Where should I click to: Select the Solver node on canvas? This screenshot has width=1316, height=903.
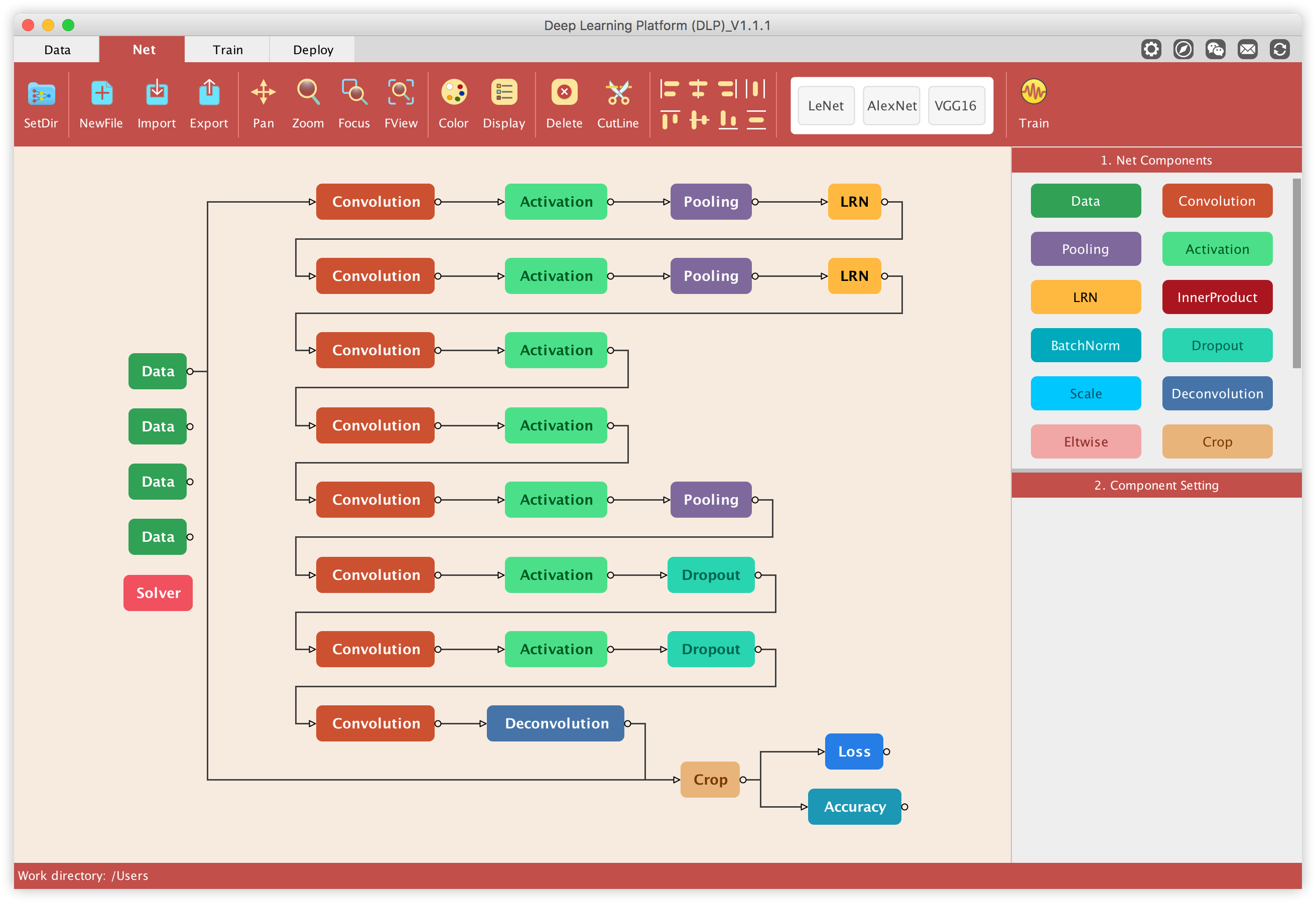point(158,593)
